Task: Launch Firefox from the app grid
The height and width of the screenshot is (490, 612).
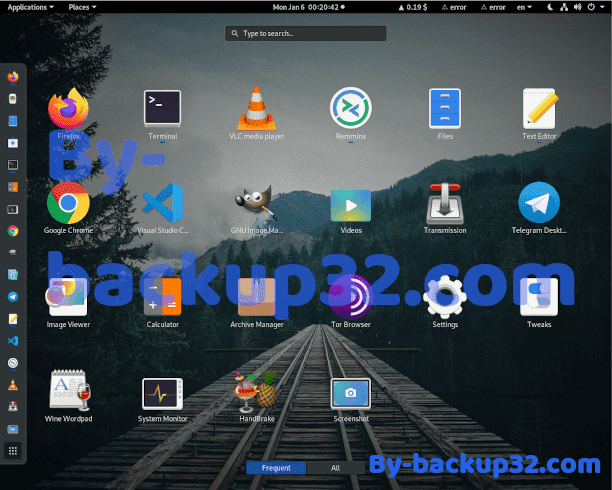Action: 69,109
